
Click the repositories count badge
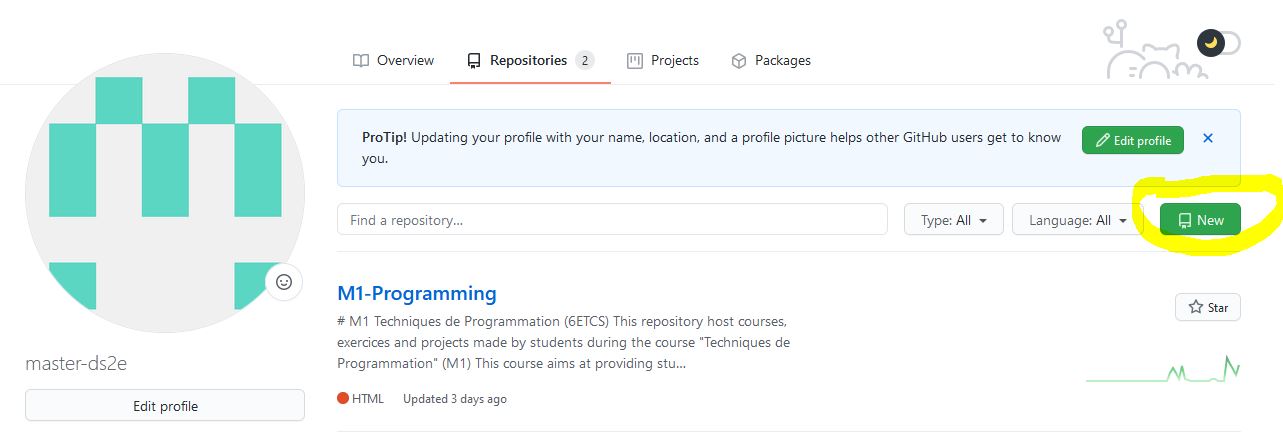[584, 61]
